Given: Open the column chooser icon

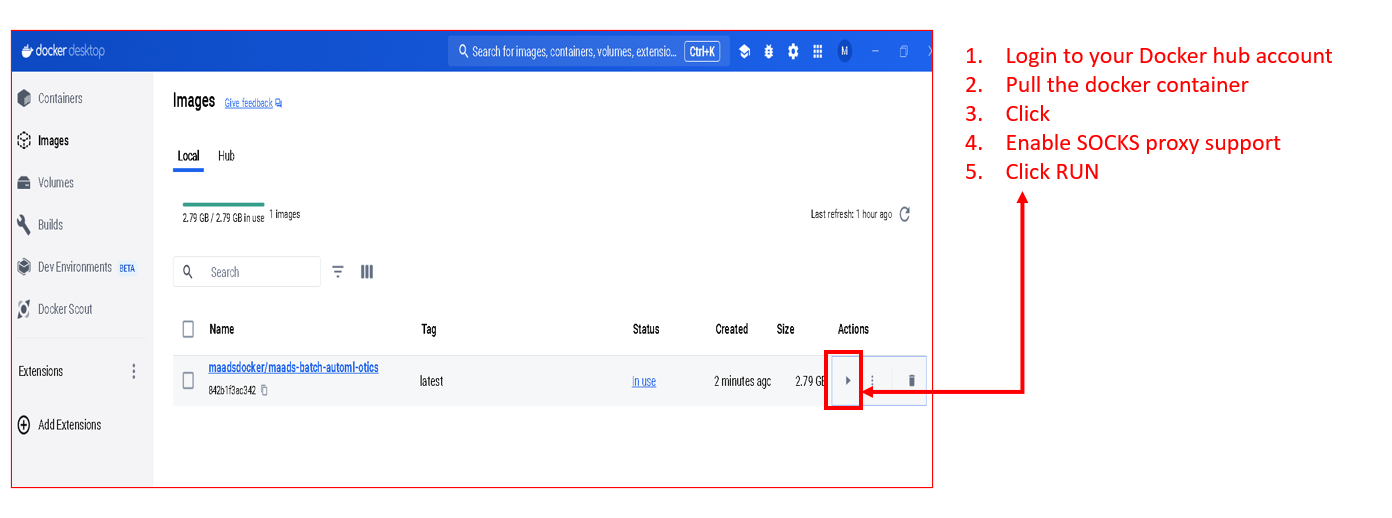Looking at the screenshot, I should (367, 272).
